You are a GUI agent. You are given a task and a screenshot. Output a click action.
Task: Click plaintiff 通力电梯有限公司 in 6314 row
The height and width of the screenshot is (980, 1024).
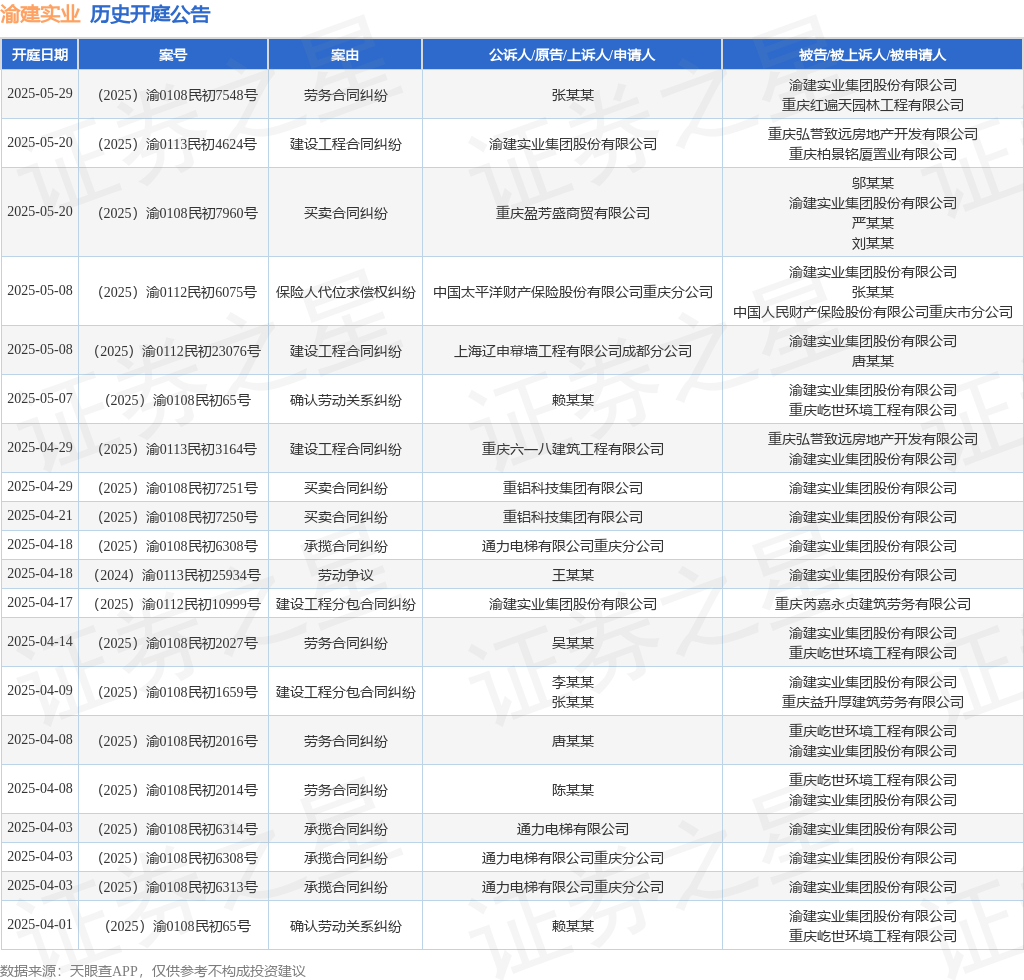pos(573,829)
